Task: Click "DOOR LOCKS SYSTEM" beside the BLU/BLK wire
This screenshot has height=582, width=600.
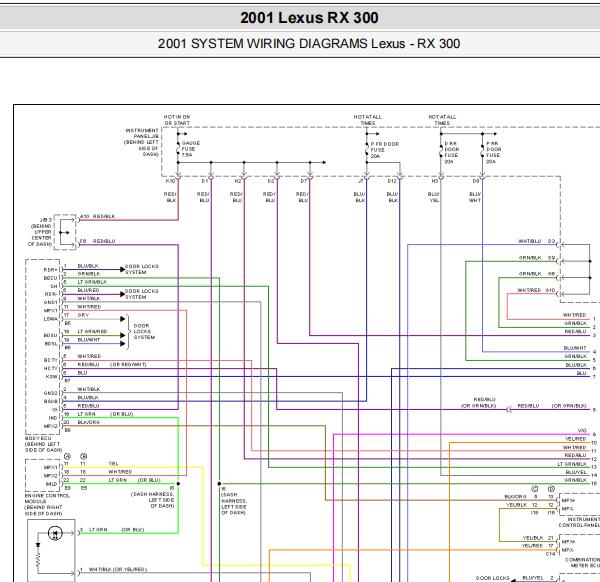Action: pyautogui.click(x=142, y=269)
